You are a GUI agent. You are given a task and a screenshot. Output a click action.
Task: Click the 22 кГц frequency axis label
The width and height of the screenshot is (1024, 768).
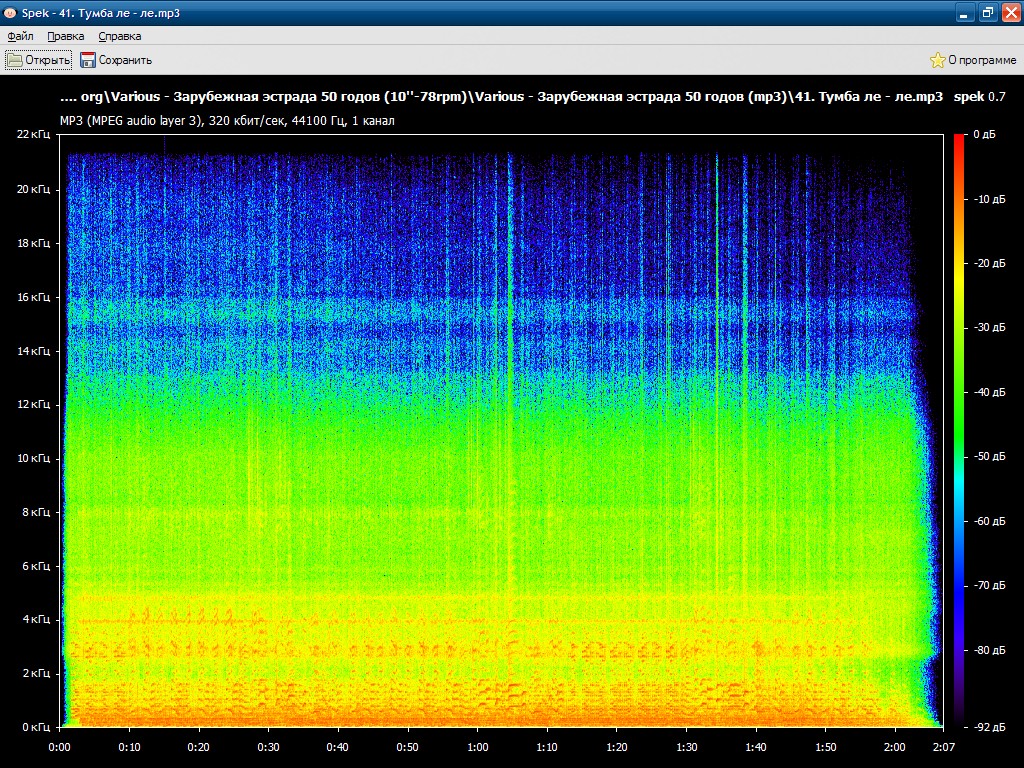click(x=33, y=134)
